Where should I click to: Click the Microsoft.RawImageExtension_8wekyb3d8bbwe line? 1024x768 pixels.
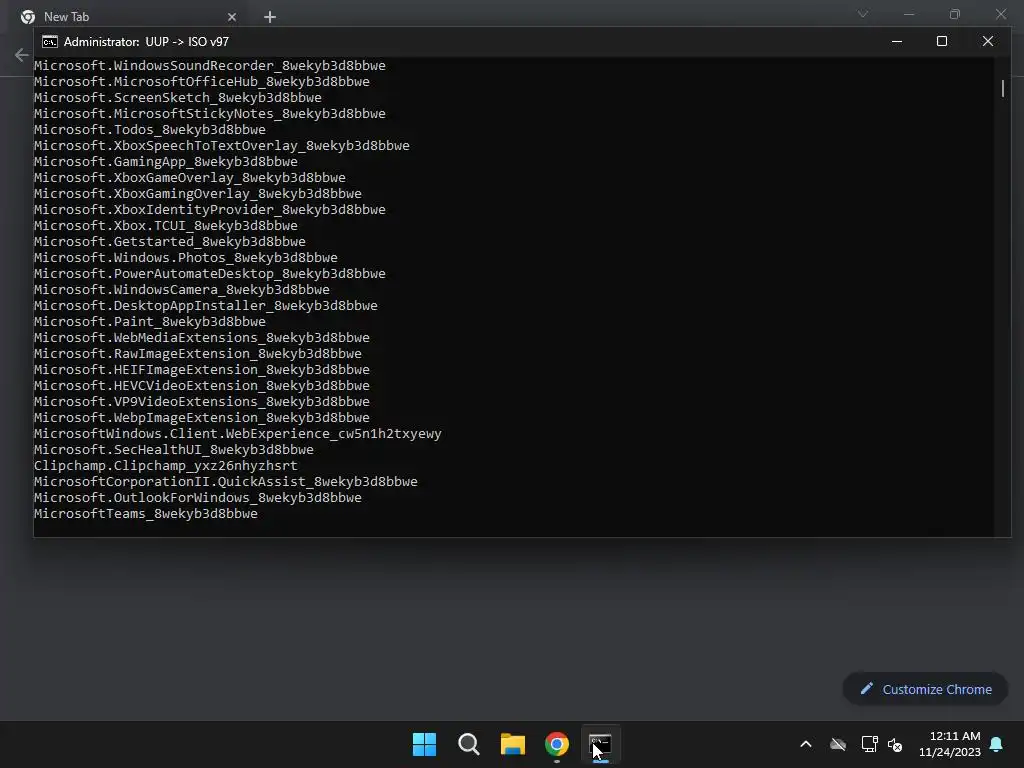[198, 353]
